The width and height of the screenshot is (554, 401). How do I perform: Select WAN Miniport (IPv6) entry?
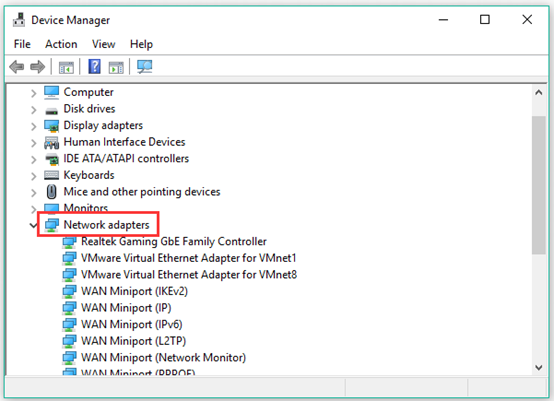[132, 325]
